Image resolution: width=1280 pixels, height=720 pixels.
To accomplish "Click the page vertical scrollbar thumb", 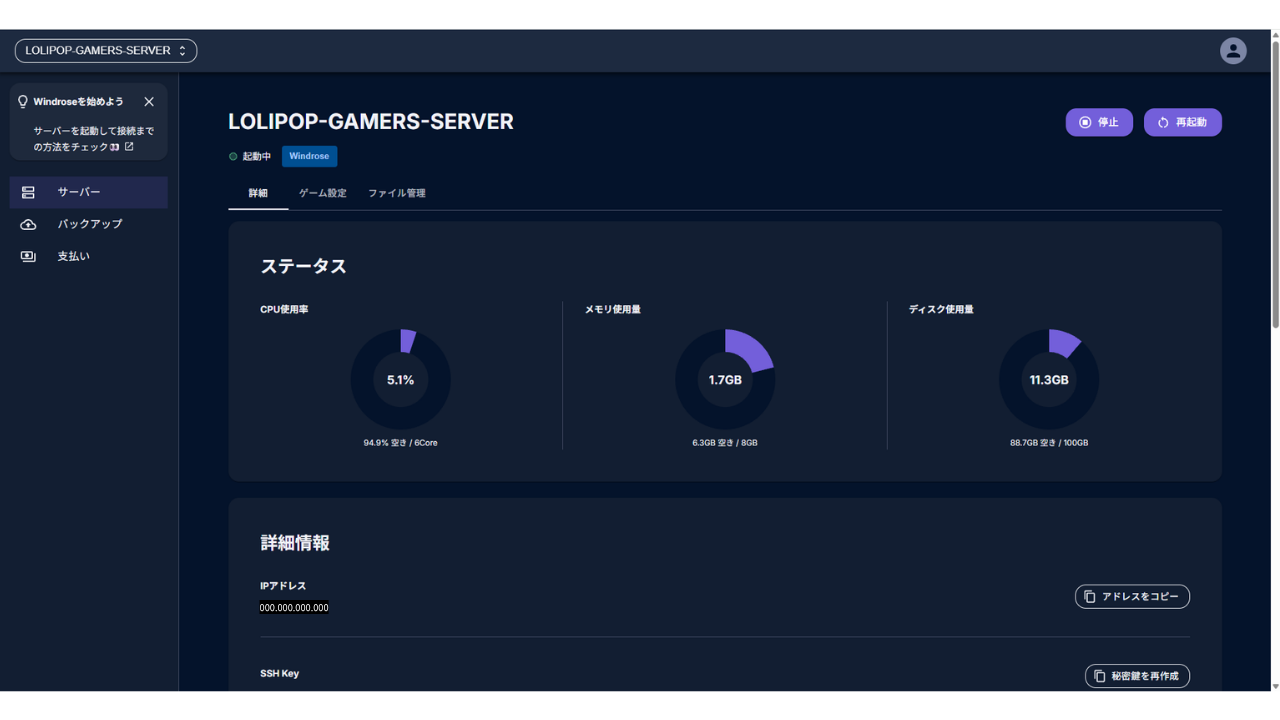I will click(1275, 185).
